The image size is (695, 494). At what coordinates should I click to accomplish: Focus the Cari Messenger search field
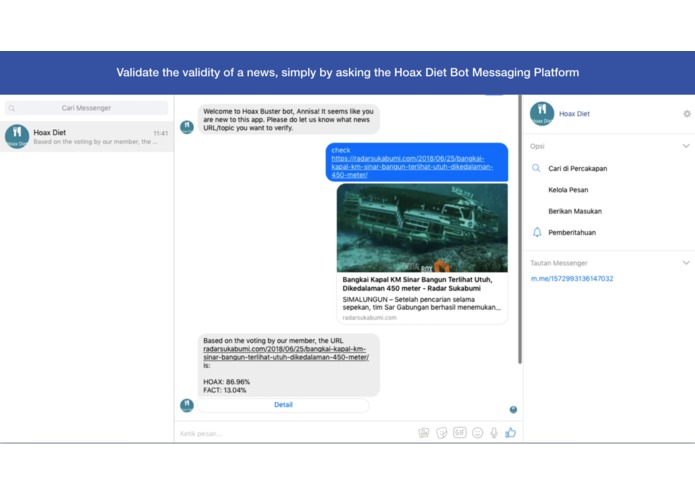[x=86, y=108]
